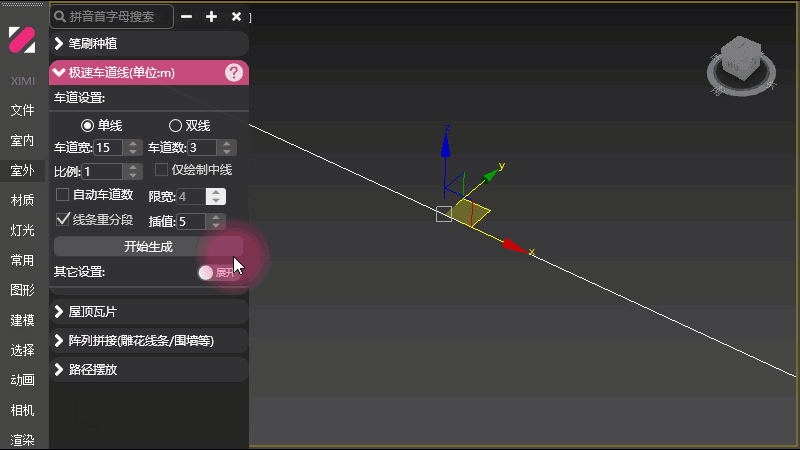Open the 材质 sidebar menu

22,200
